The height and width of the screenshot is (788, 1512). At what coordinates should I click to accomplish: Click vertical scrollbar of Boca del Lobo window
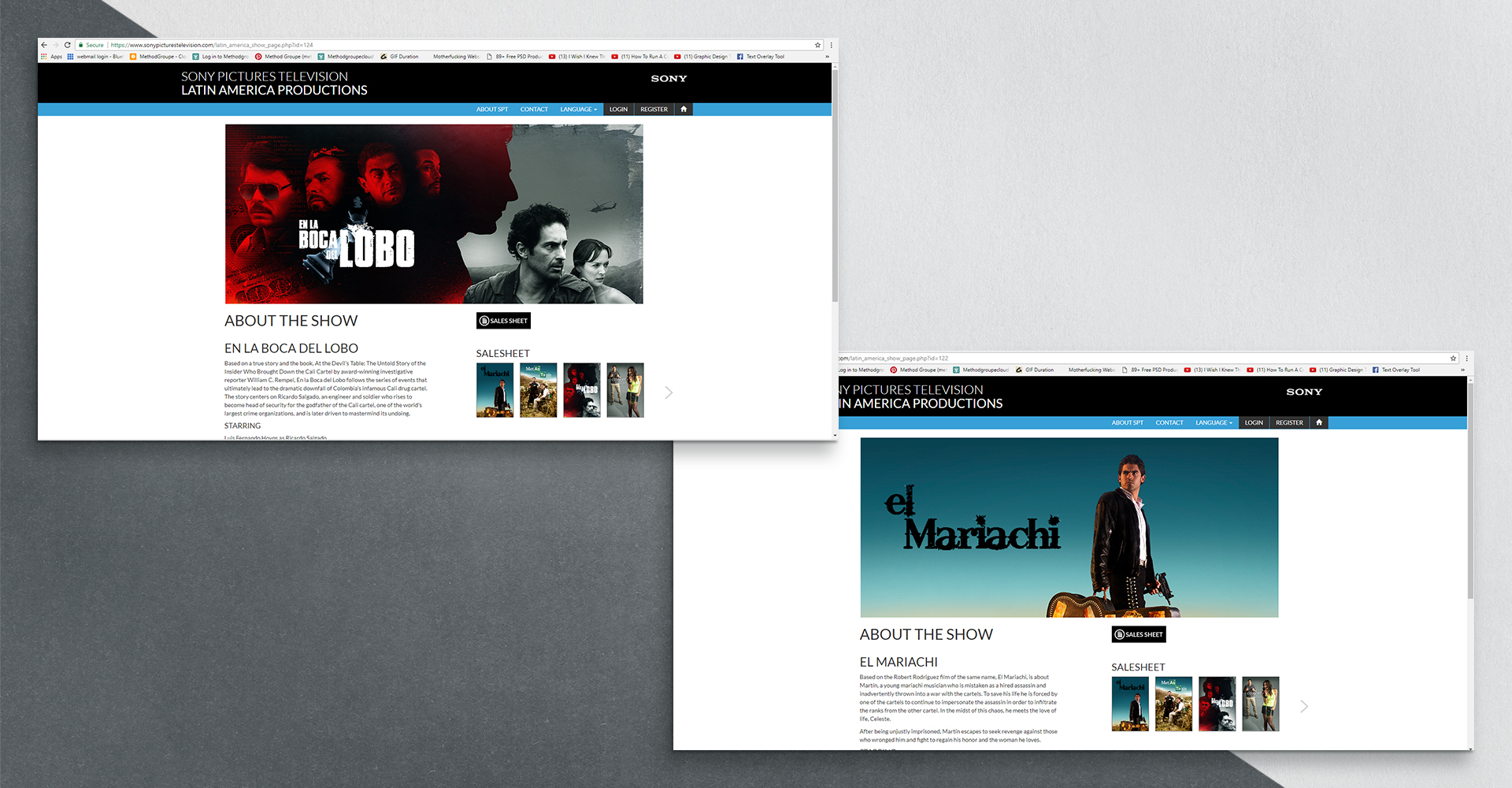pos(835,185)
